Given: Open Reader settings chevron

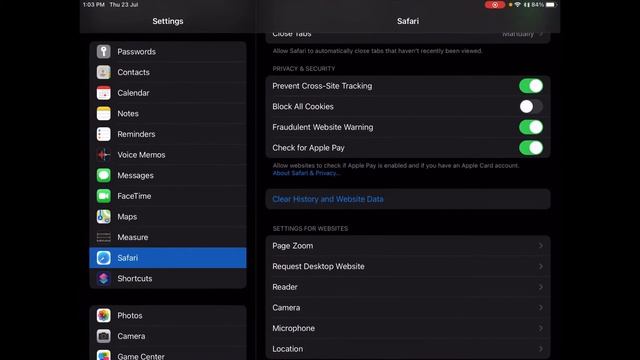Looking at the screenshot, I should tap(540, 287).
